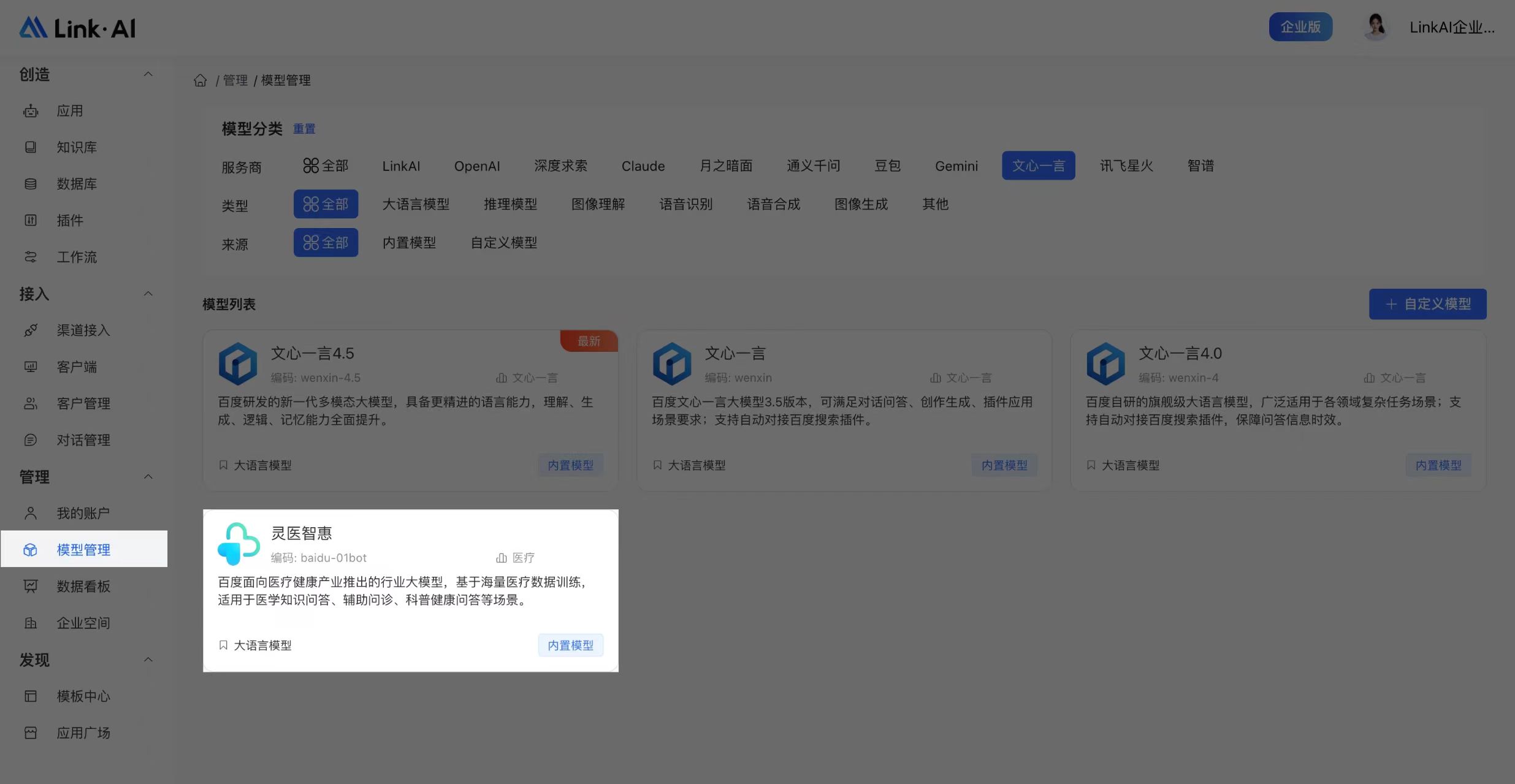Viewport: 1515px width, 784px height.
Task: Filter type by 语音识别
Action: coord(685,204)
